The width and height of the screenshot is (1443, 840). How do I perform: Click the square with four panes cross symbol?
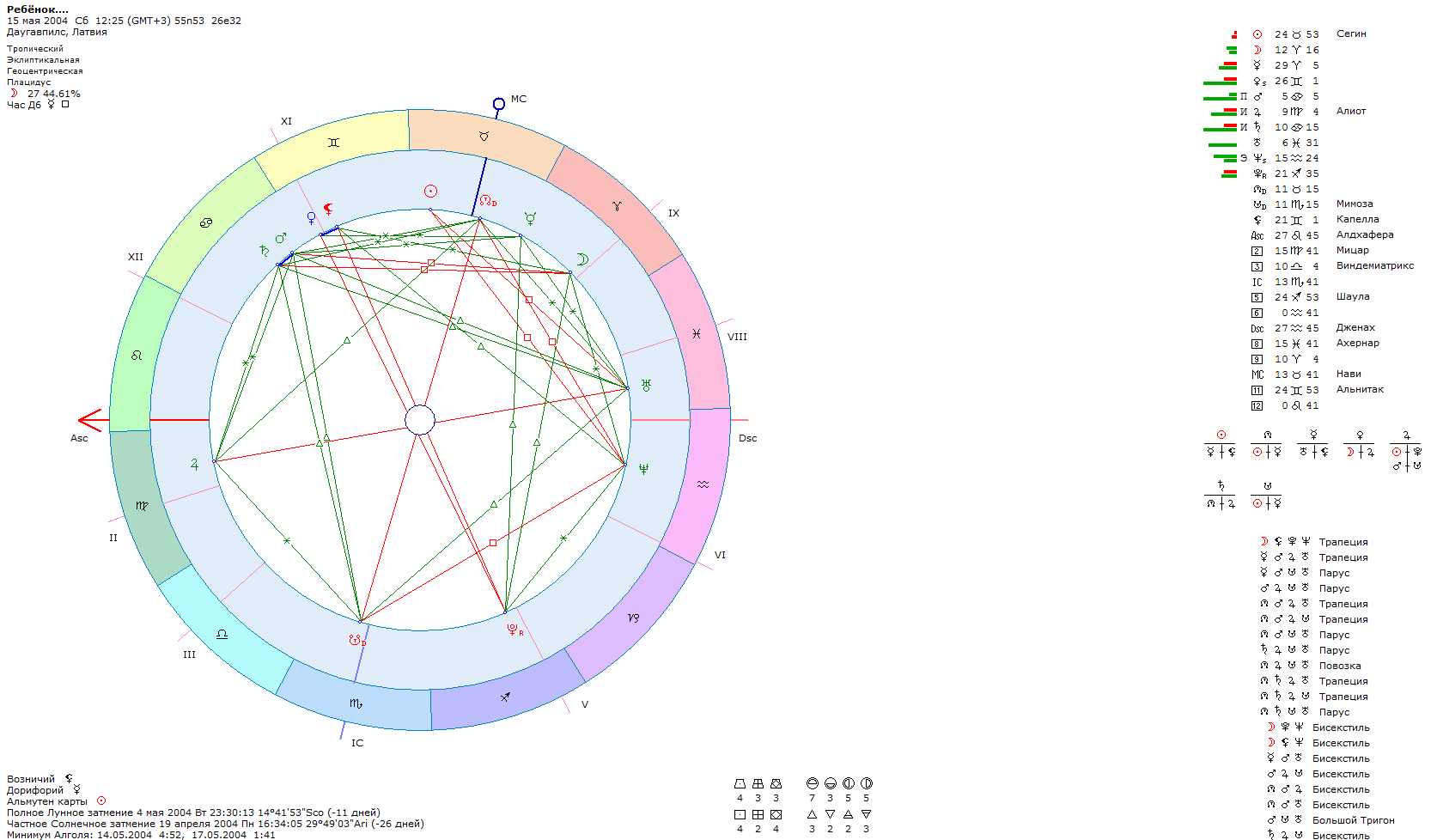758,814
